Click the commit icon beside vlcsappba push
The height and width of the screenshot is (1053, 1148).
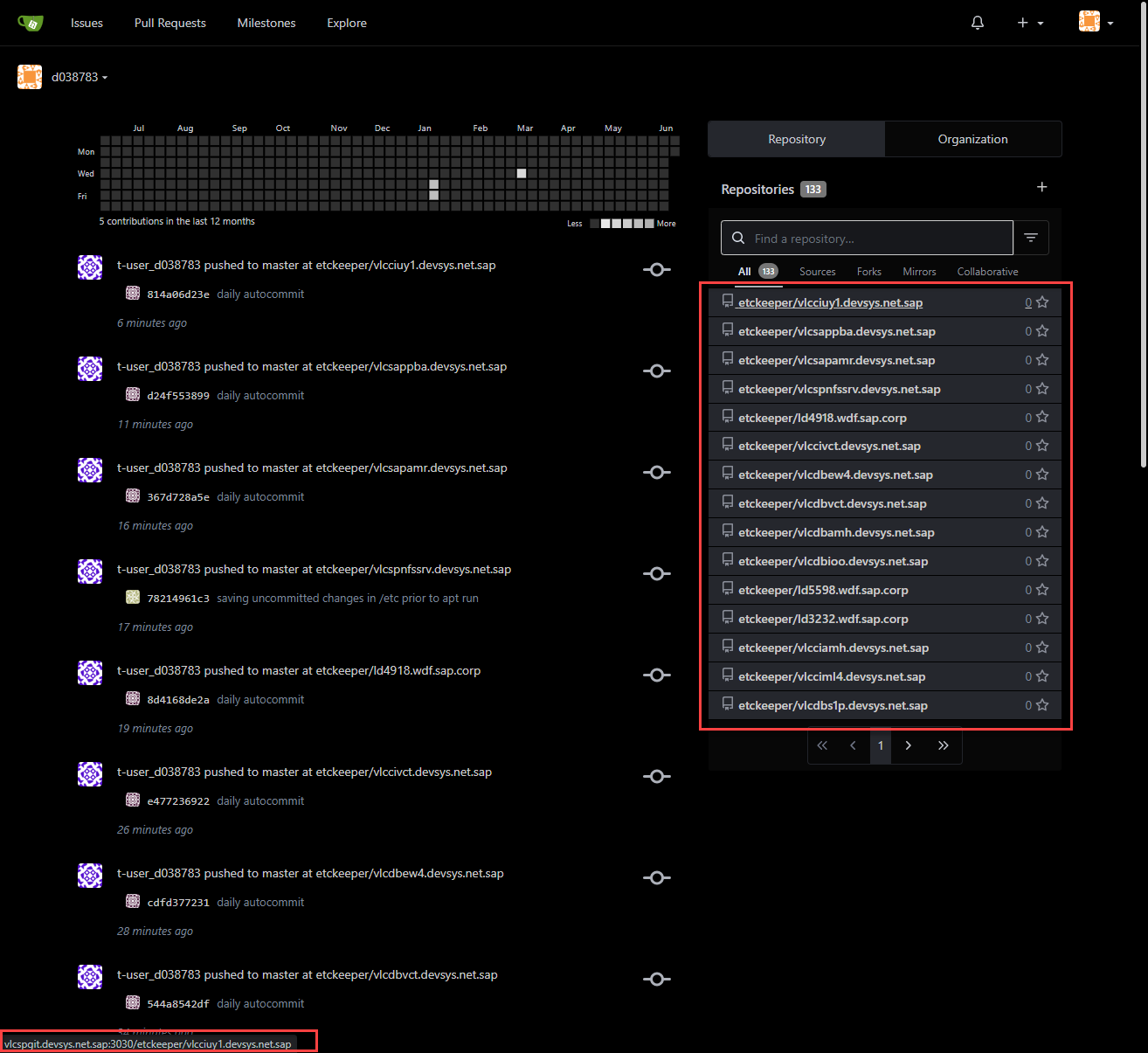(x=657, y=371)
